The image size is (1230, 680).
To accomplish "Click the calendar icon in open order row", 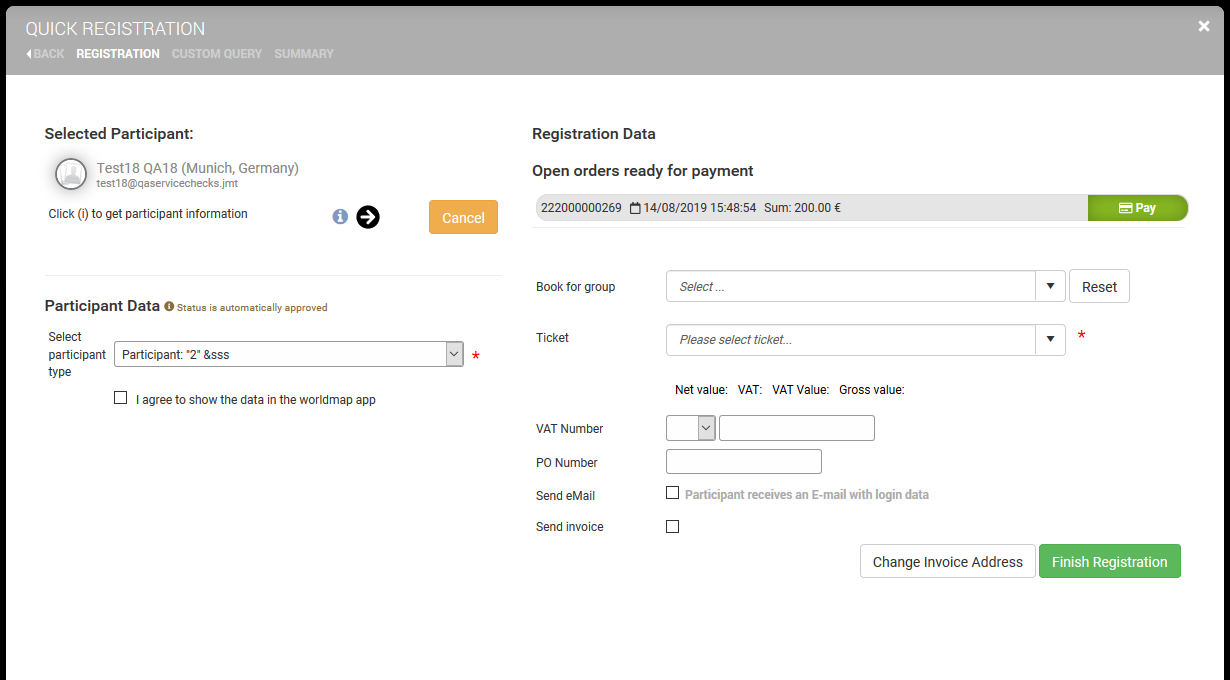I will (635, 208).
